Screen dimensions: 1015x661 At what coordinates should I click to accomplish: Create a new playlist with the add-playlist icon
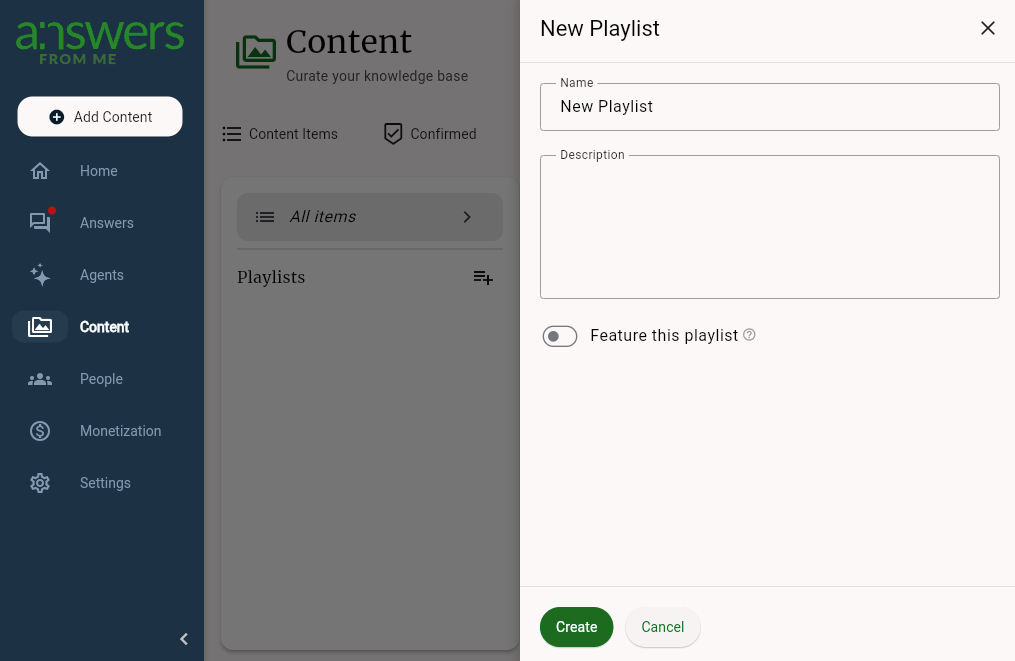point(483,277)
